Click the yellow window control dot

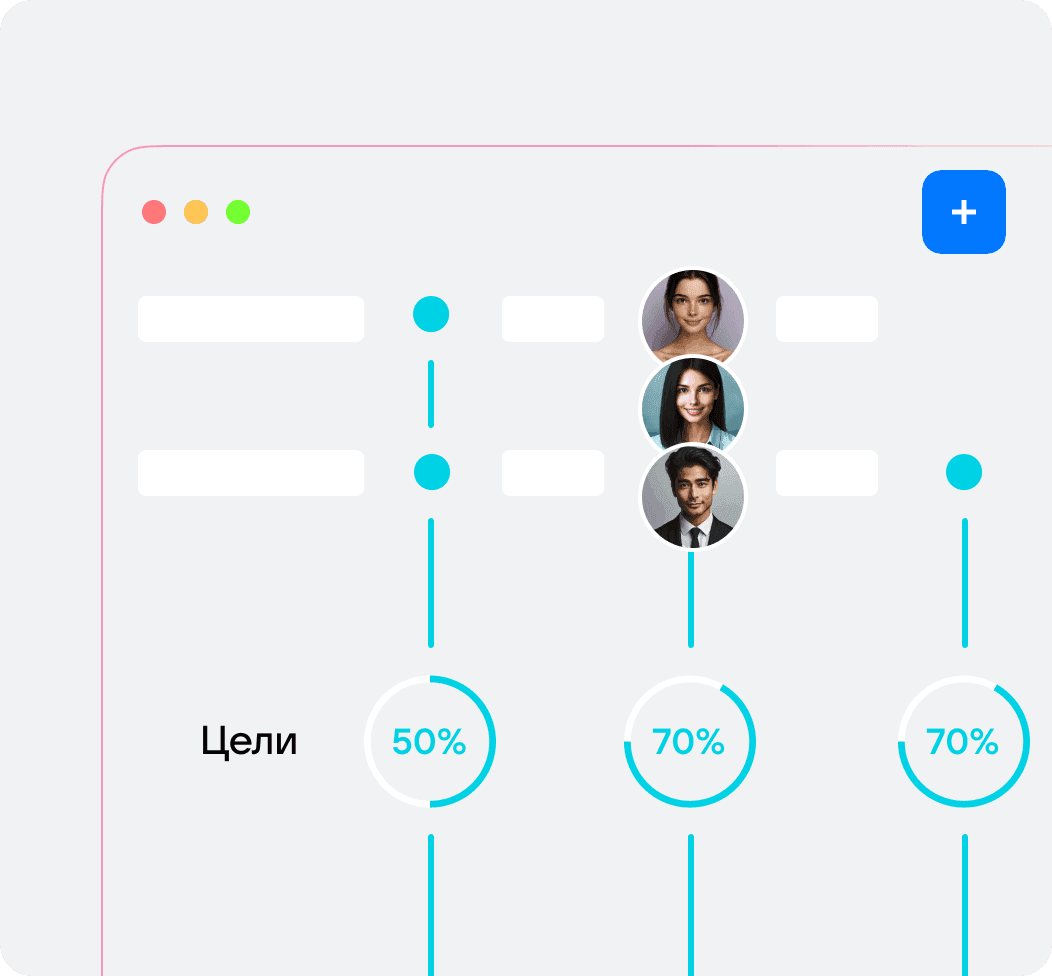tap(196, 212)
